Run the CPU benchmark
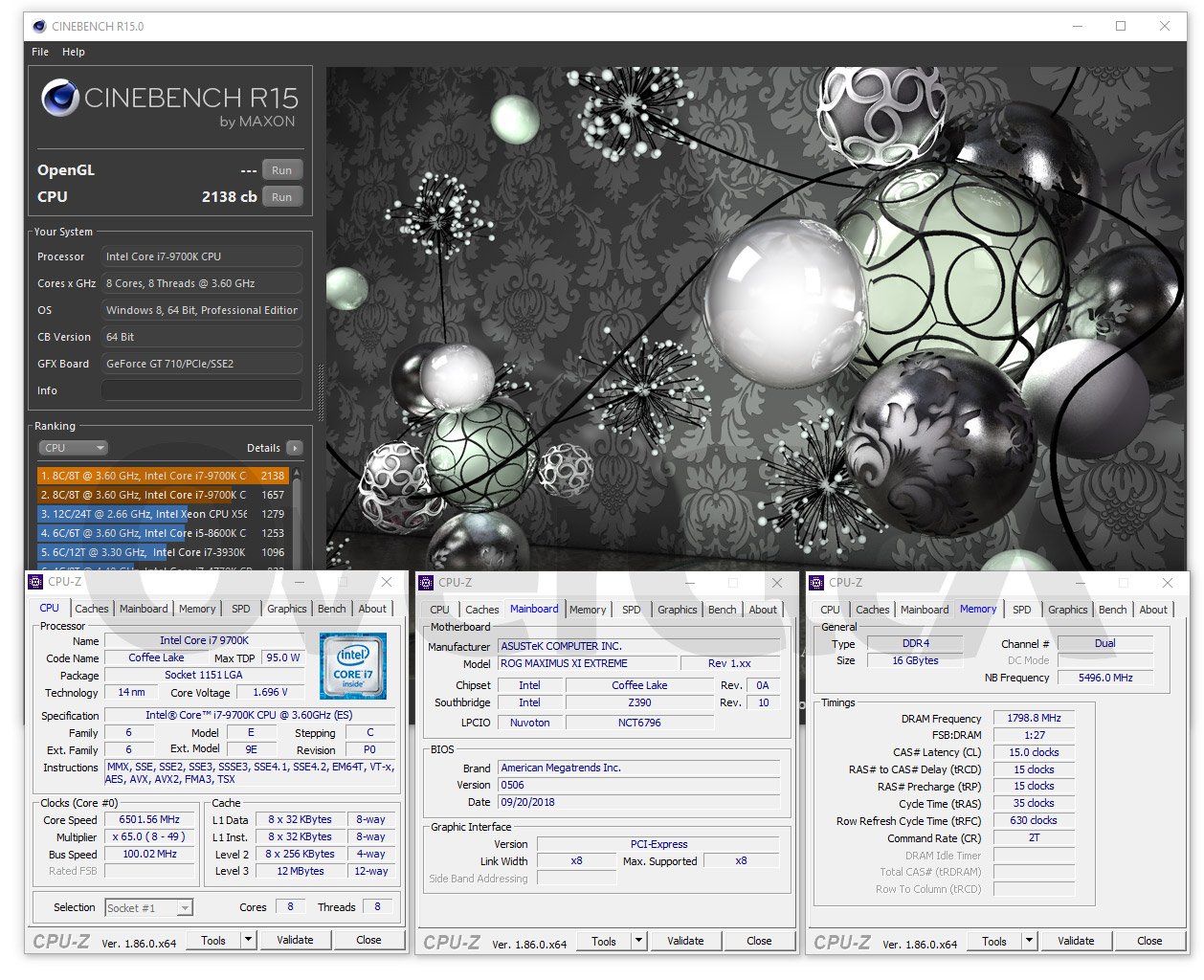 point(281,197)
